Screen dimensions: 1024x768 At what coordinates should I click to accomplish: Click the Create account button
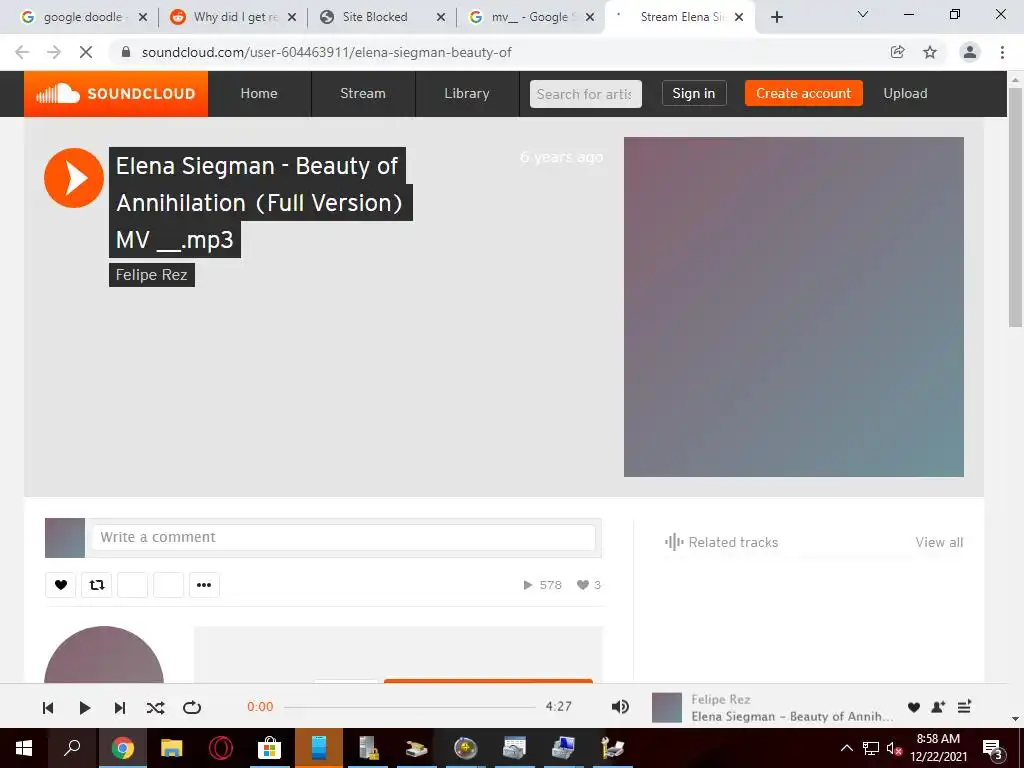(x=803, y=93)
